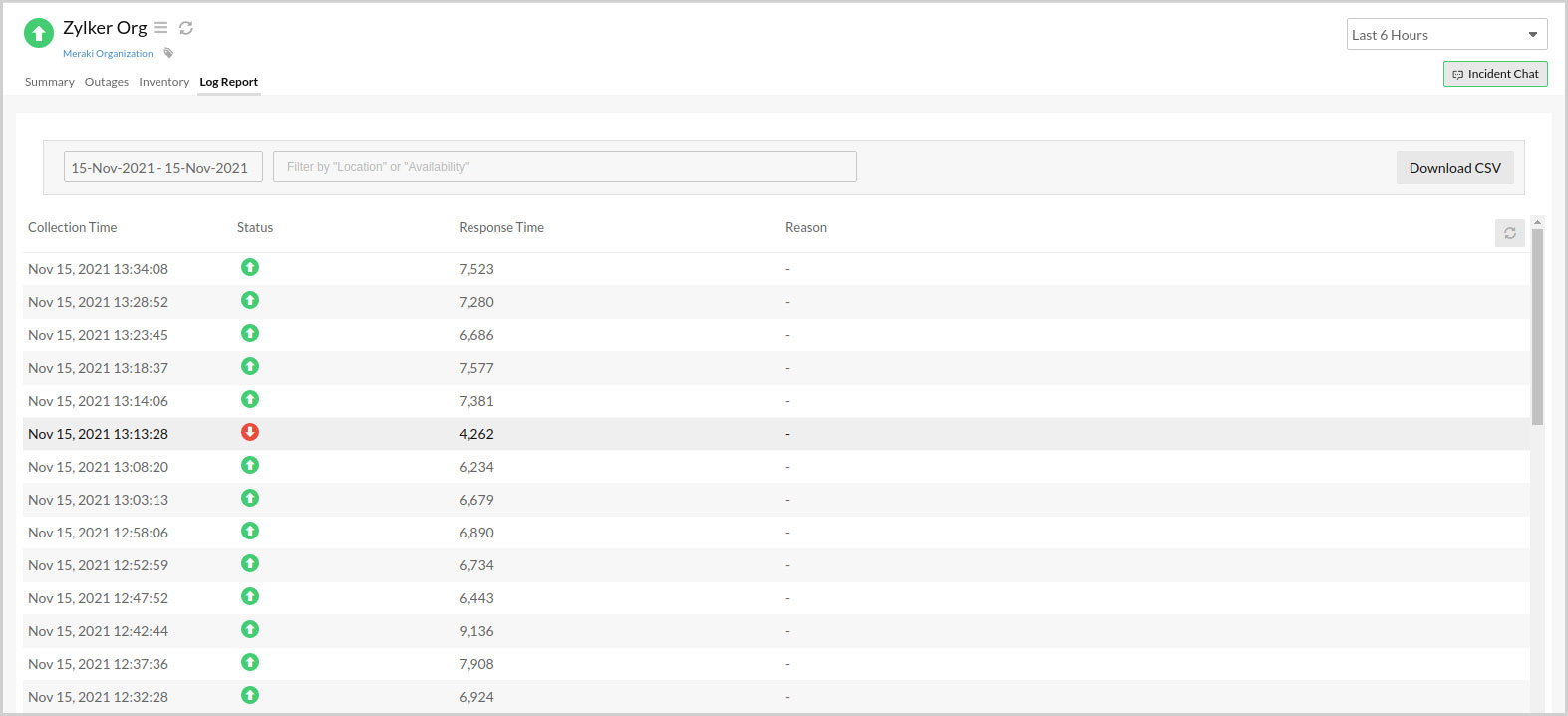Image resolution: width=1568 pixels, height=716 pixels.
Task: Switch to the Outages tab
Action: click(107, 82)
